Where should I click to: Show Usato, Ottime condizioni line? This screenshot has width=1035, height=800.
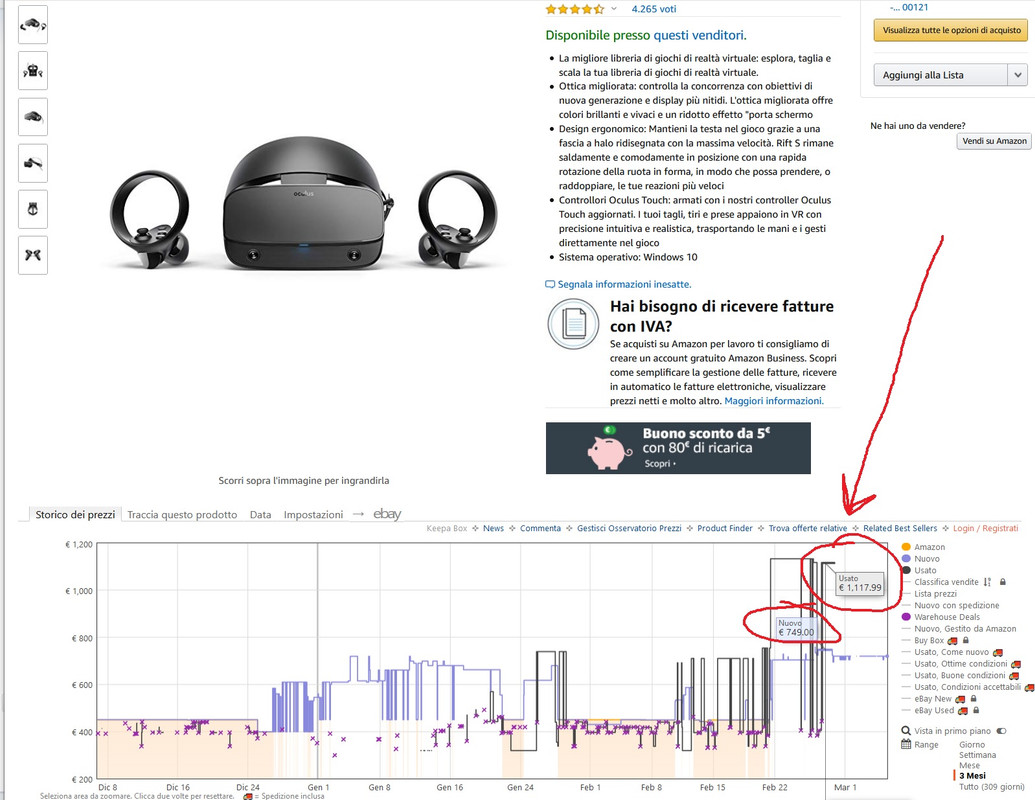click(x=960, y=664)
